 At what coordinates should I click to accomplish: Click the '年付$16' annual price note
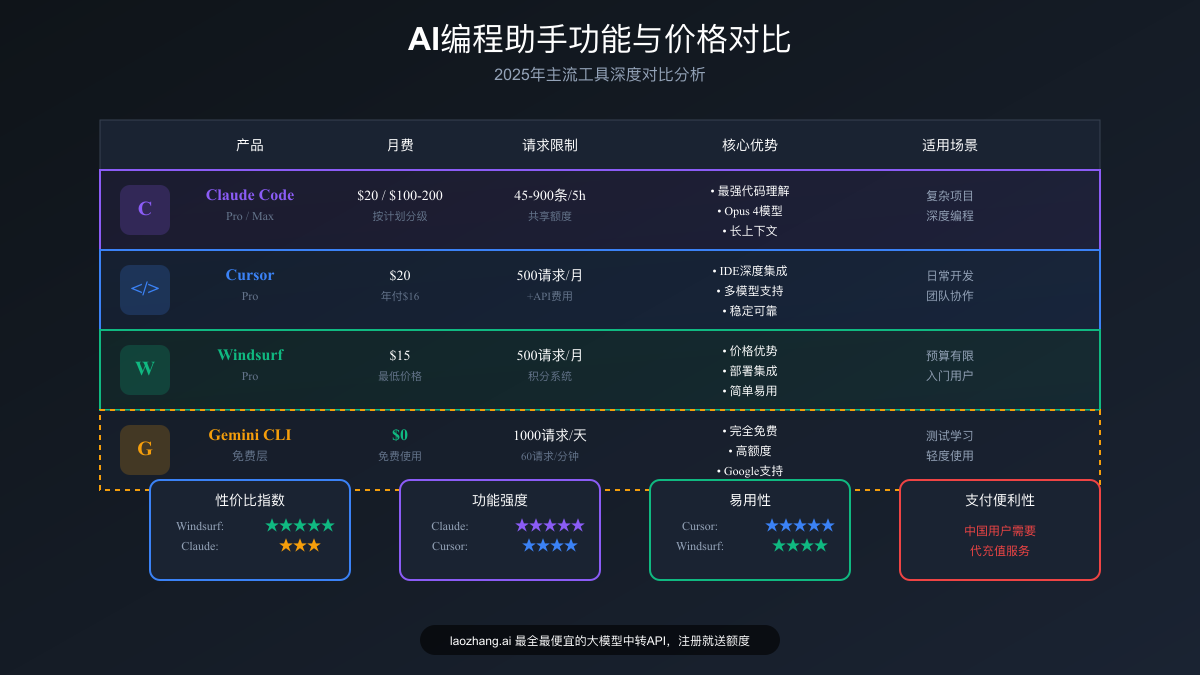[x=400, y=296]
